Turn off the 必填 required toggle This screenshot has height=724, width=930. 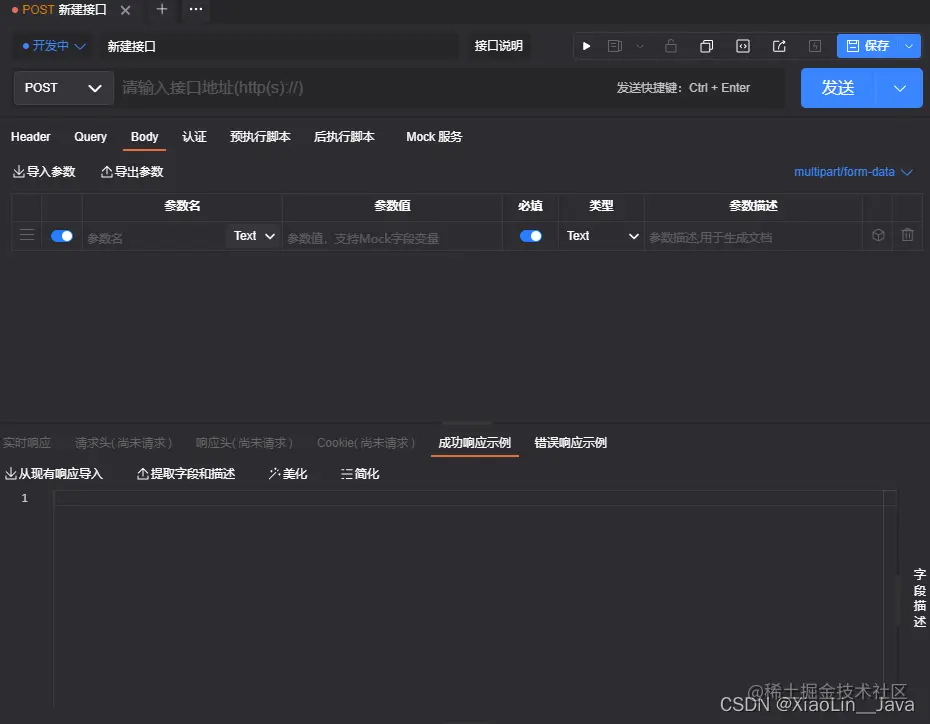(531, 235)
